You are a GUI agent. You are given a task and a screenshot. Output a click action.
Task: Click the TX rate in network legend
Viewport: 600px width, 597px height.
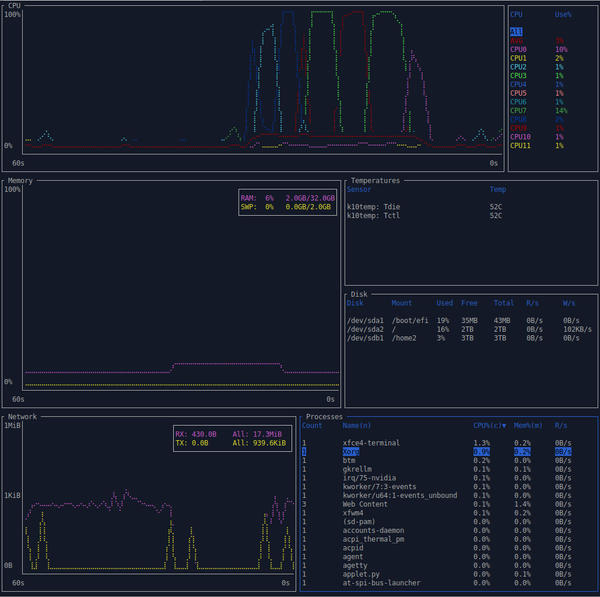192,443
